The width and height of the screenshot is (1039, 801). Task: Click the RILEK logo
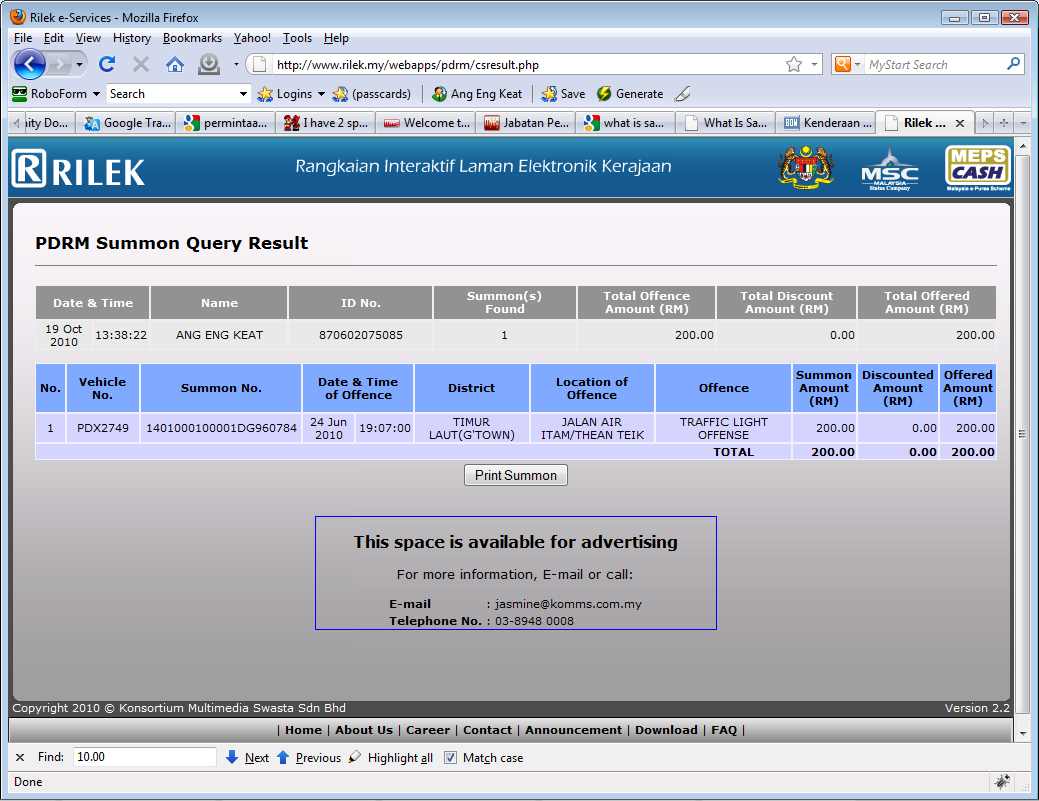click(78, 170)
